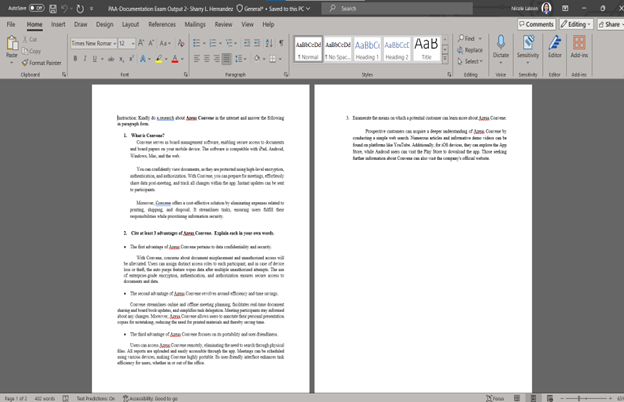The width and height of the screenshot is (624, 402).
Task: Open the Change Case dropdown
Action: tap(165, 43)
